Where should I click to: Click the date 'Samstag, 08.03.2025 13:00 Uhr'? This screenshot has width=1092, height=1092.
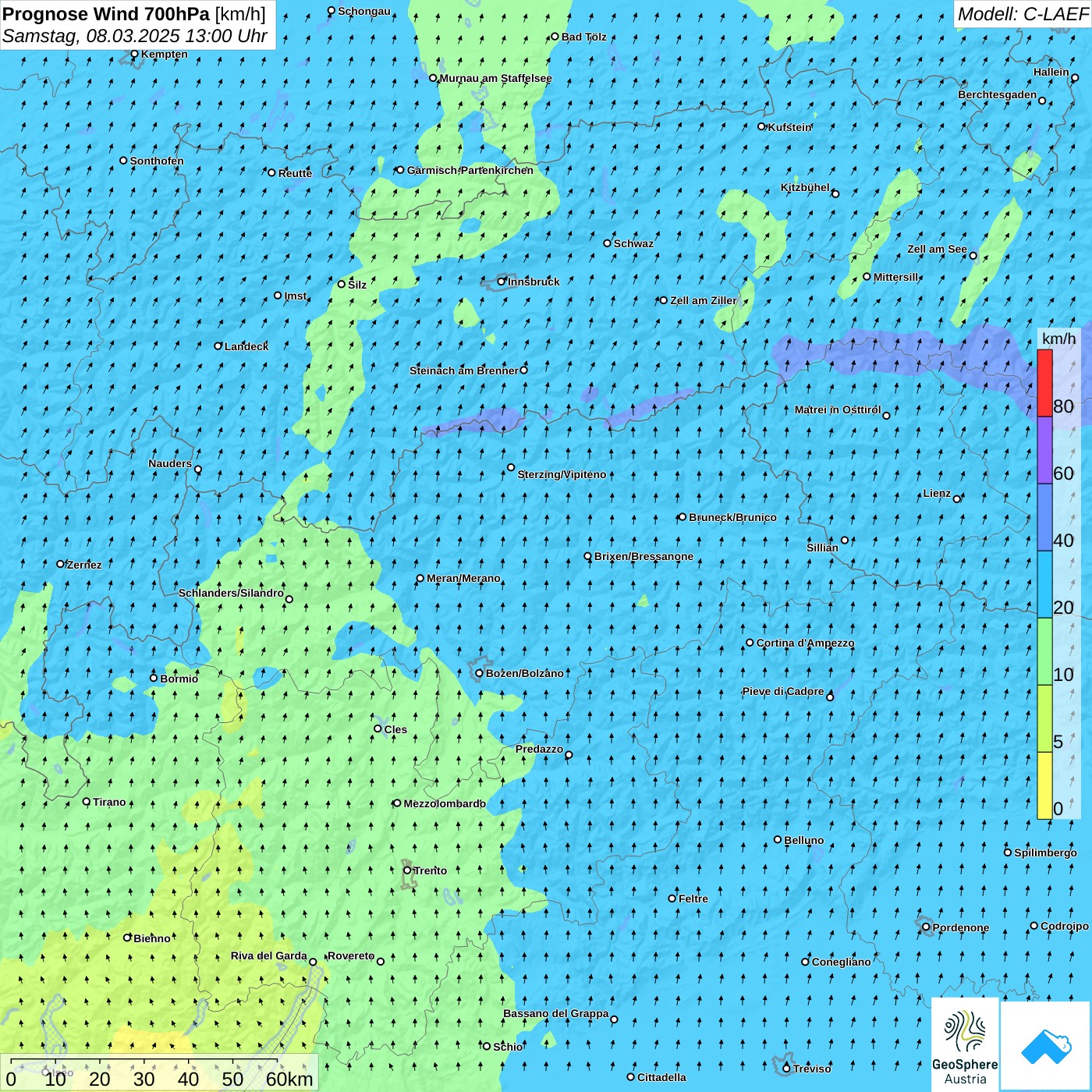pos(135,36)
